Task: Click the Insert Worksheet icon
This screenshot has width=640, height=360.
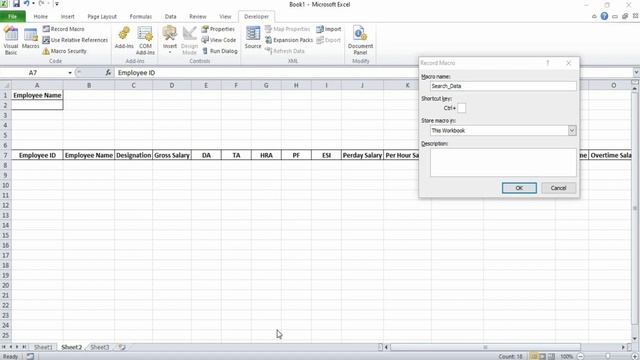Action: [x=122, y=347]
